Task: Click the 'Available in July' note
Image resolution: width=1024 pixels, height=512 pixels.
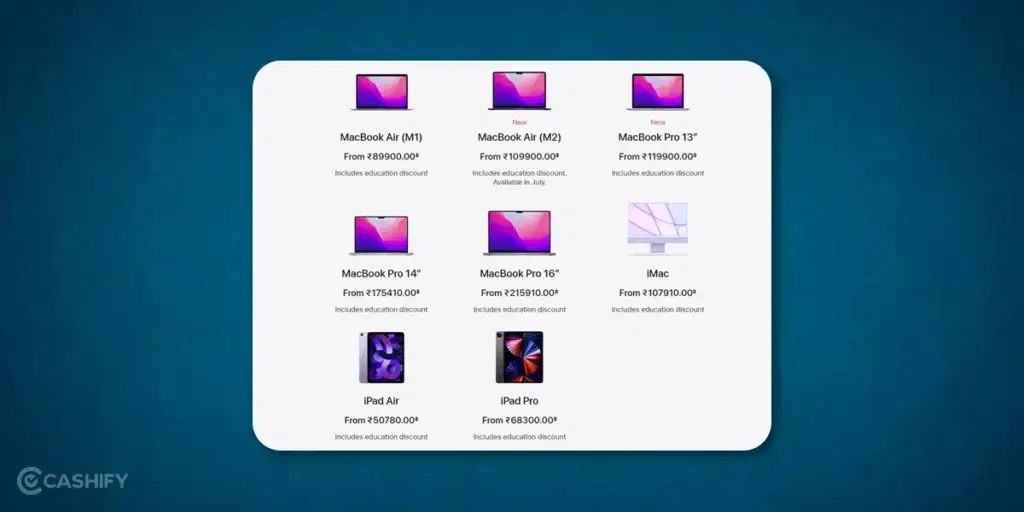Action: tap(519, 182)
